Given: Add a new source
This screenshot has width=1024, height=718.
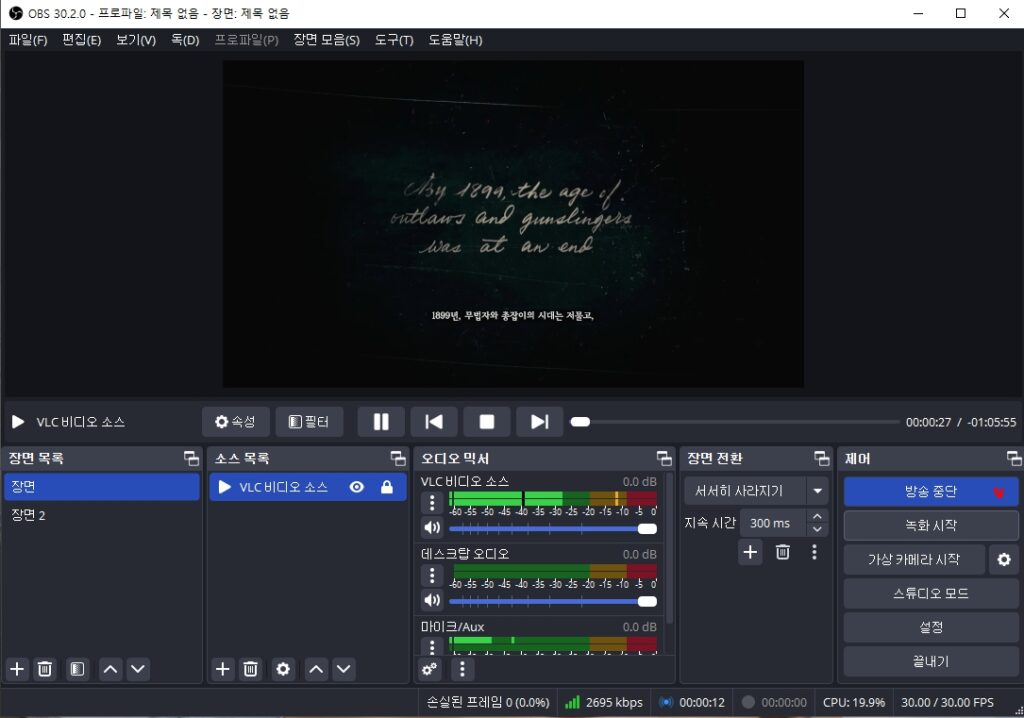Looking at the screenshot, I should click(x=223, y=669).
